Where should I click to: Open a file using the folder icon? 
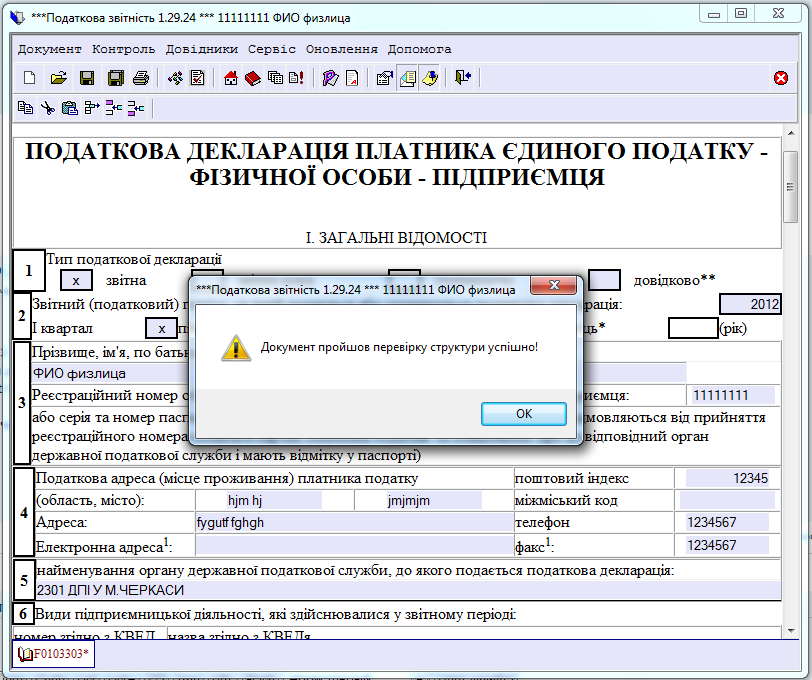tap(58, 78)
